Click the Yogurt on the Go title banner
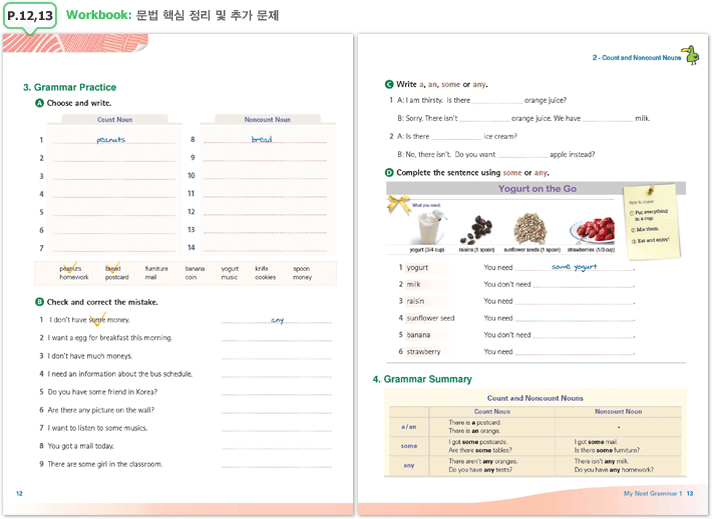Screen dimensions: 712x519 point(536,188)
